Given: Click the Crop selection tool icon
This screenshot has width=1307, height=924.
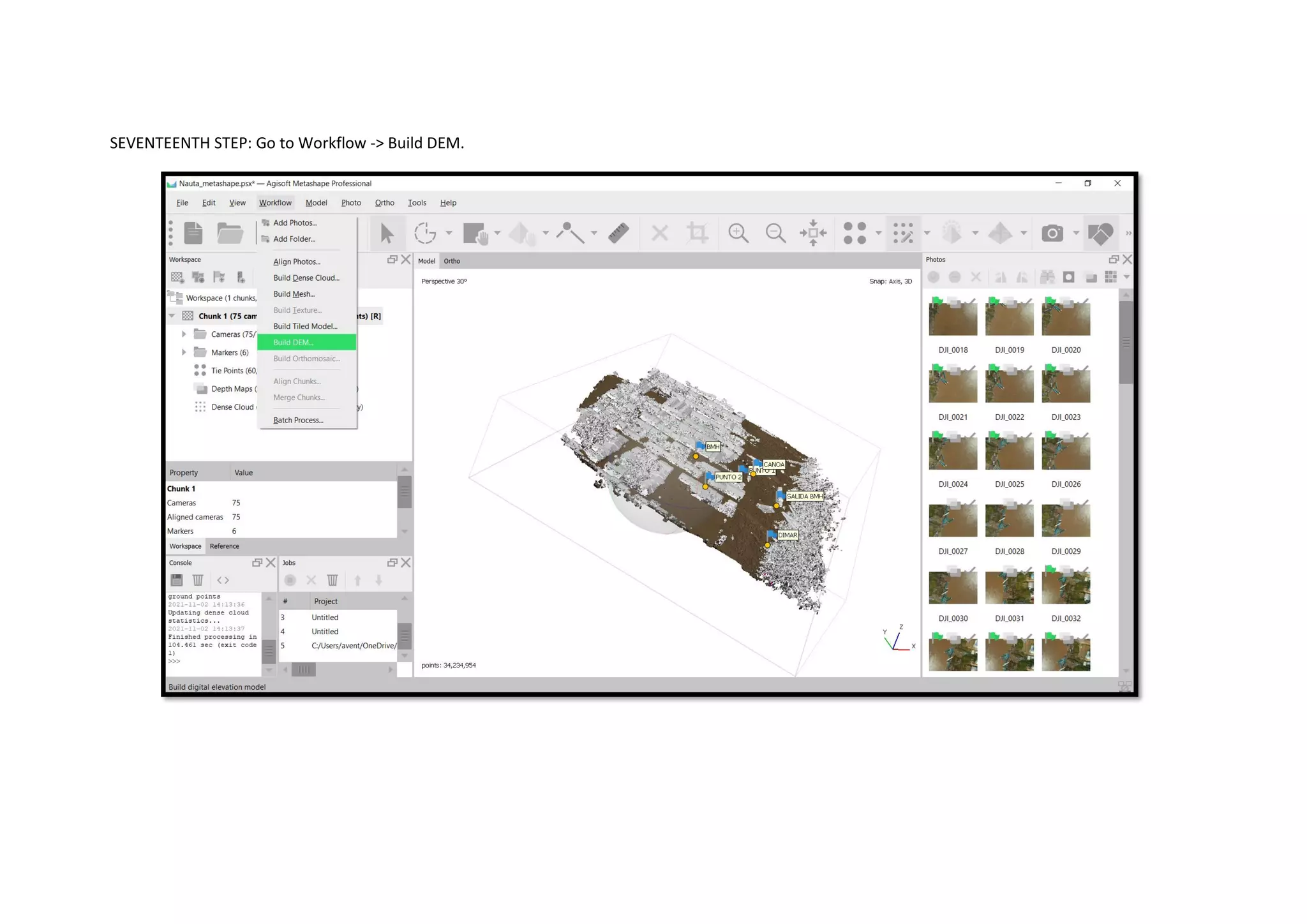Looking at the screenshot, I should [x=698, y=233].
